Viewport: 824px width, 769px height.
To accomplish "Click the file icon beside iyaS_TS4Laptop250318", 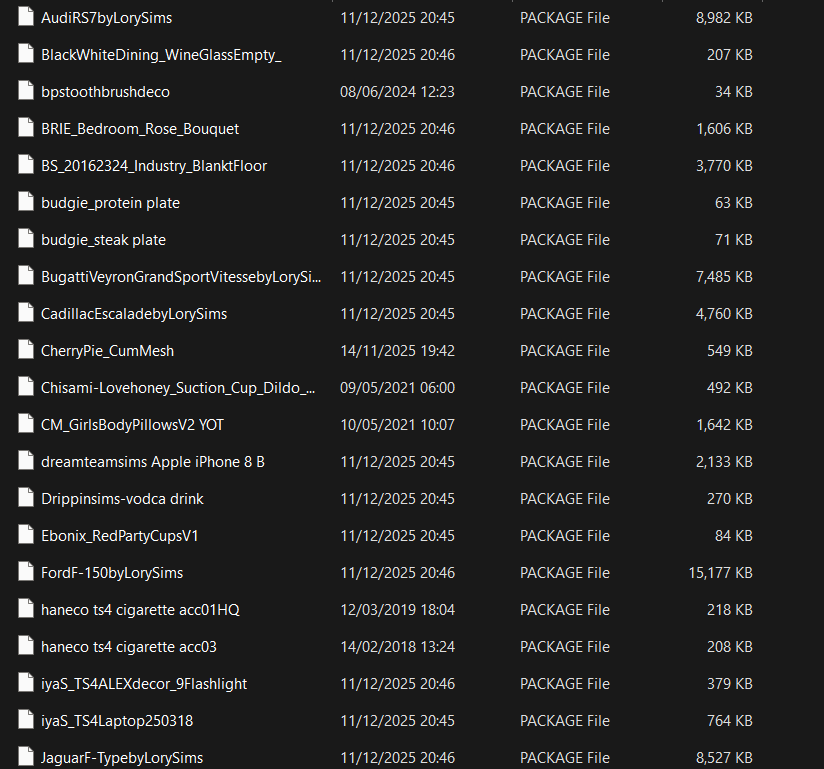I will pos(26,720).
